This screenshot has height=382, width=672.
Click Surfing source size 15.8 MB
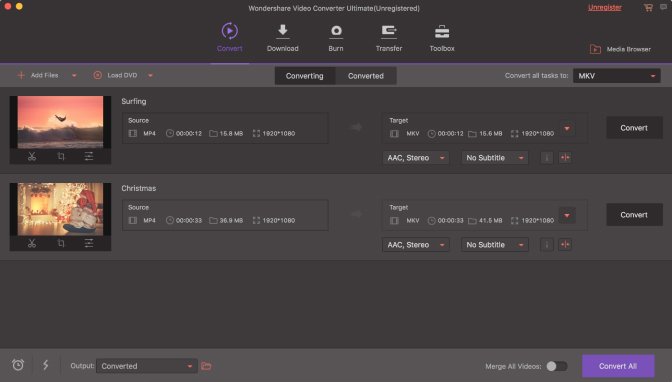click(231, 134)
